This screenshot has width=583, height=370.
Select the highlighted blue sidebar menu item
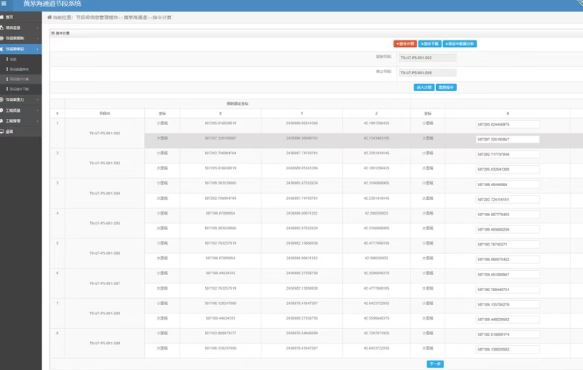(x=21, y=49)
